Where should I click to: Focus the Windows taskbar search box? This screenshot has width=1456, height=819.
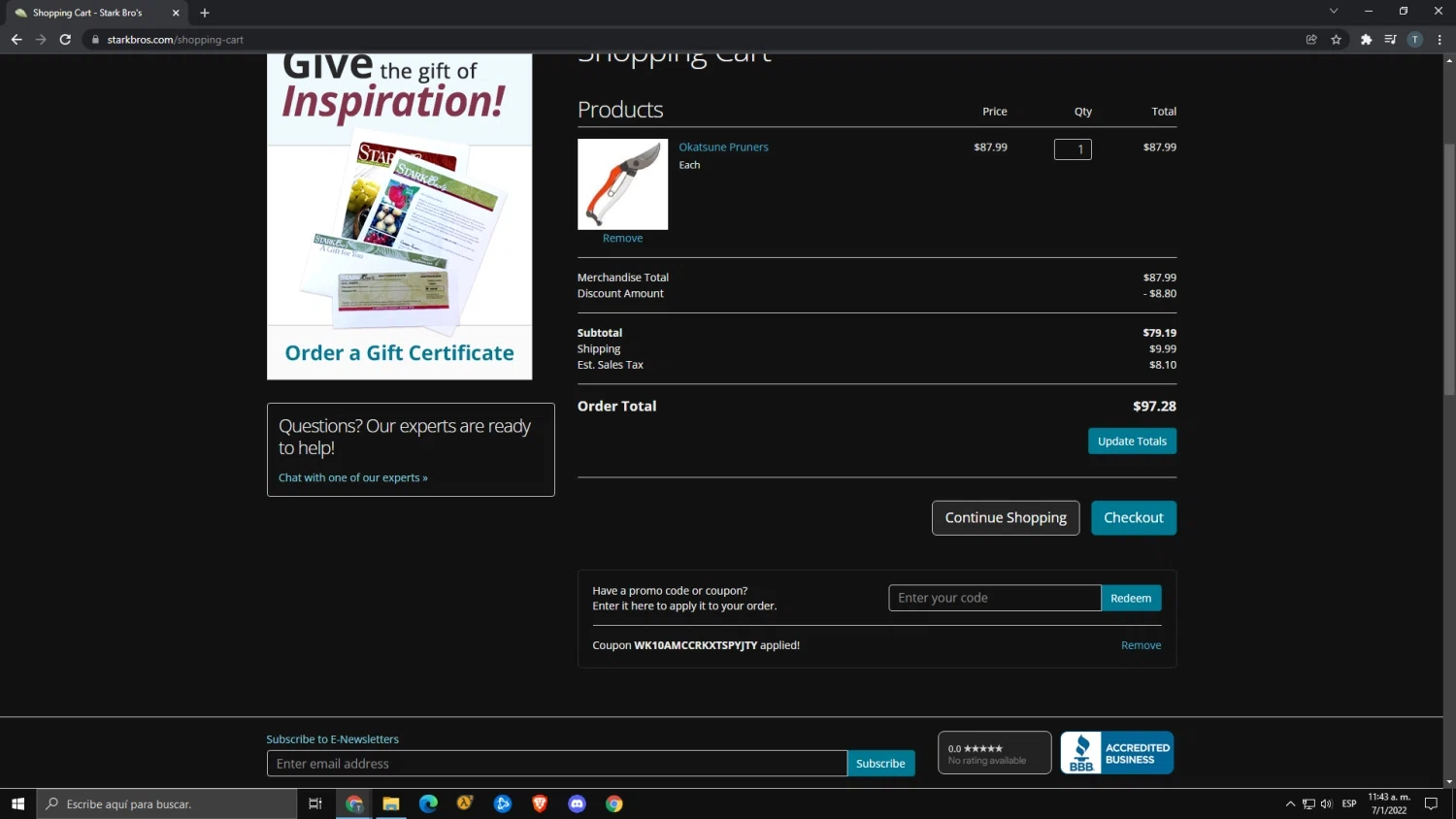167,803
